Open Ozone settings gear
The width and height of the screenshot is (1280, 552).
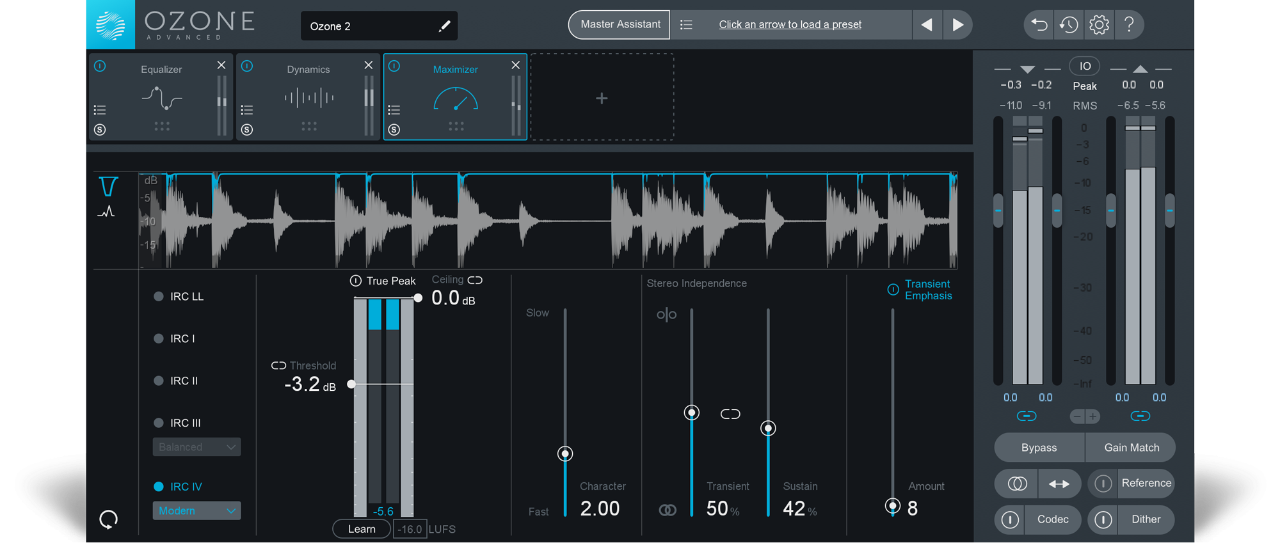tap(1099, 25)
